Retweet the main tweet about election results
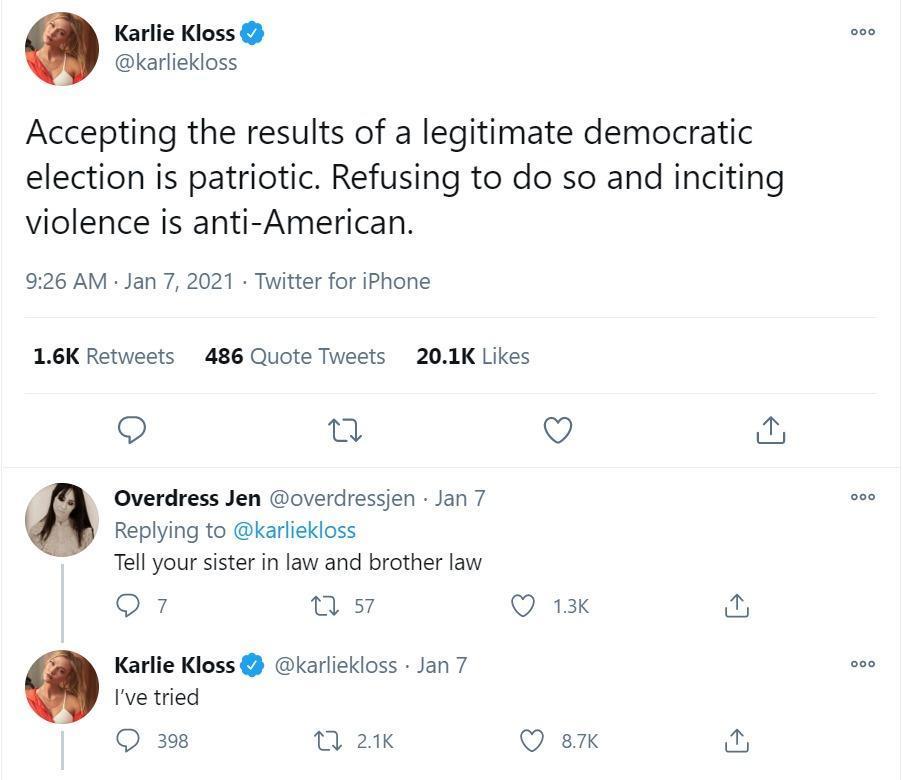 pos(344,430)
